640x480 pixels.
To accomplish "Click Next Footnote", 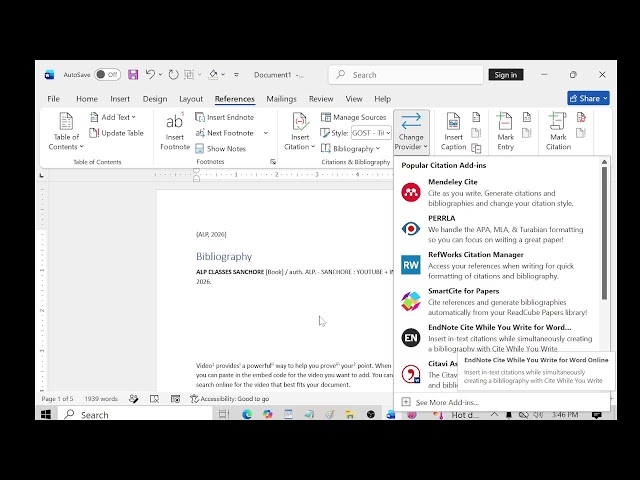I will tap(224, 133).
